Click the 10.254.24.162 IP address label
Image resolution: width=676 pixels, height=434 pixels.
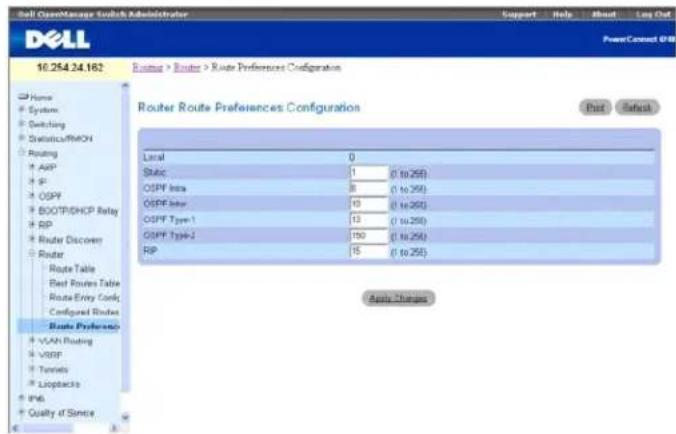(70, 68)
